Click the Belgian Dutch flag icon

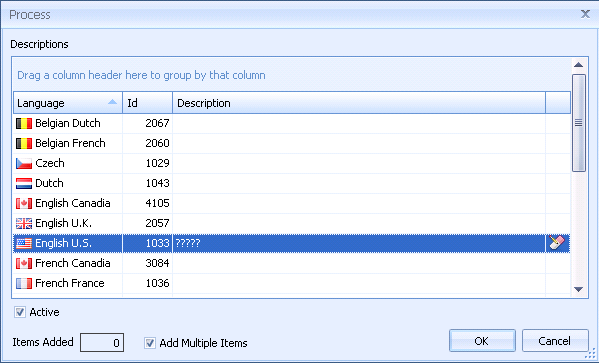pos(24,123)
